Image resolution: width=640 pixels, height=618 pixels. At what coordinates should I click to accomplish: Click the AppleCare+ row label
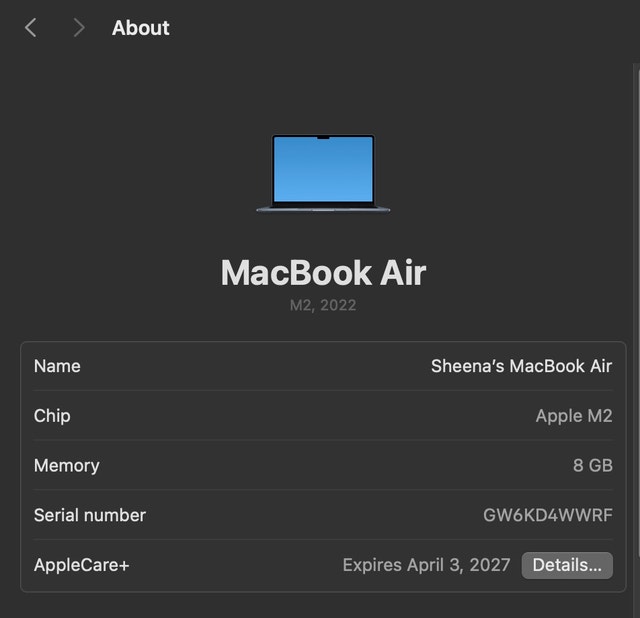82,565
